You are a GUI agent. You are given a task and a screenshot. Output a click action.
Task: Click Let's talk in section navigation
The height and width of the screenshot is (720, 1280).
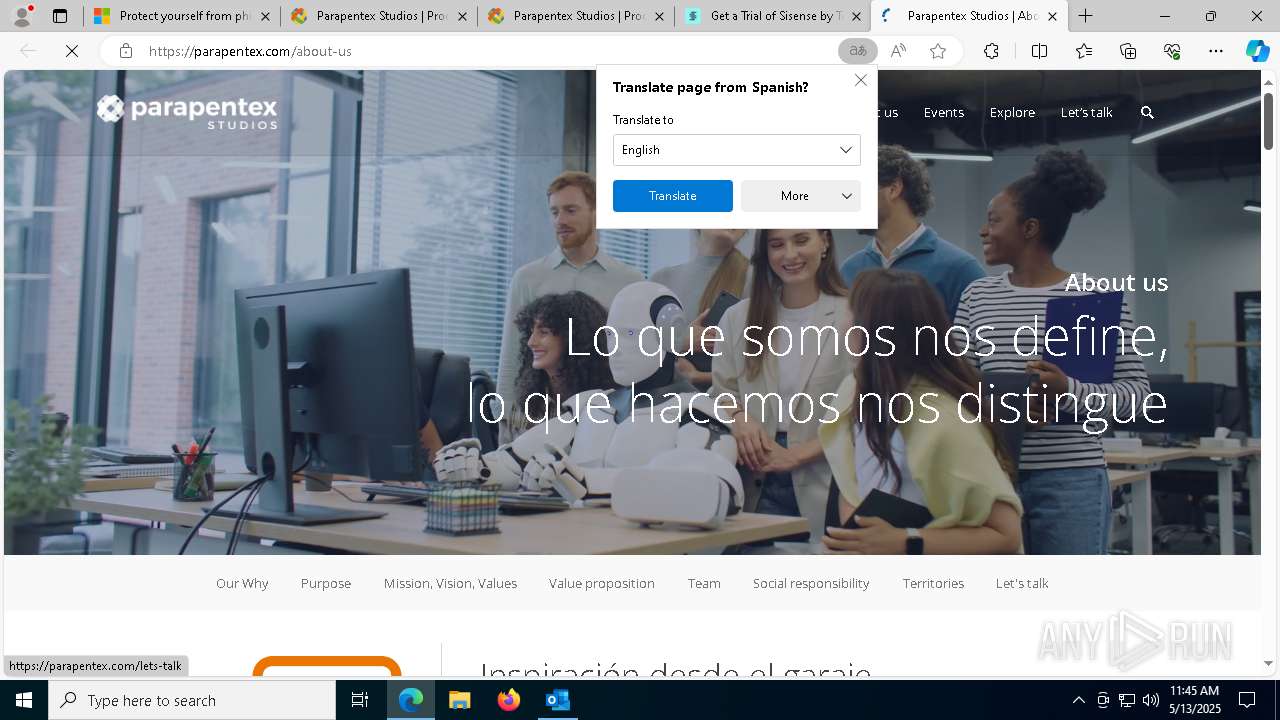(1022, 583)
